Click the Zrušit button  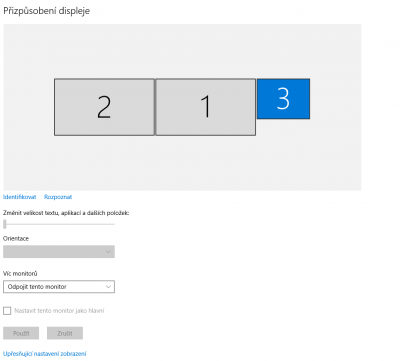65,333
